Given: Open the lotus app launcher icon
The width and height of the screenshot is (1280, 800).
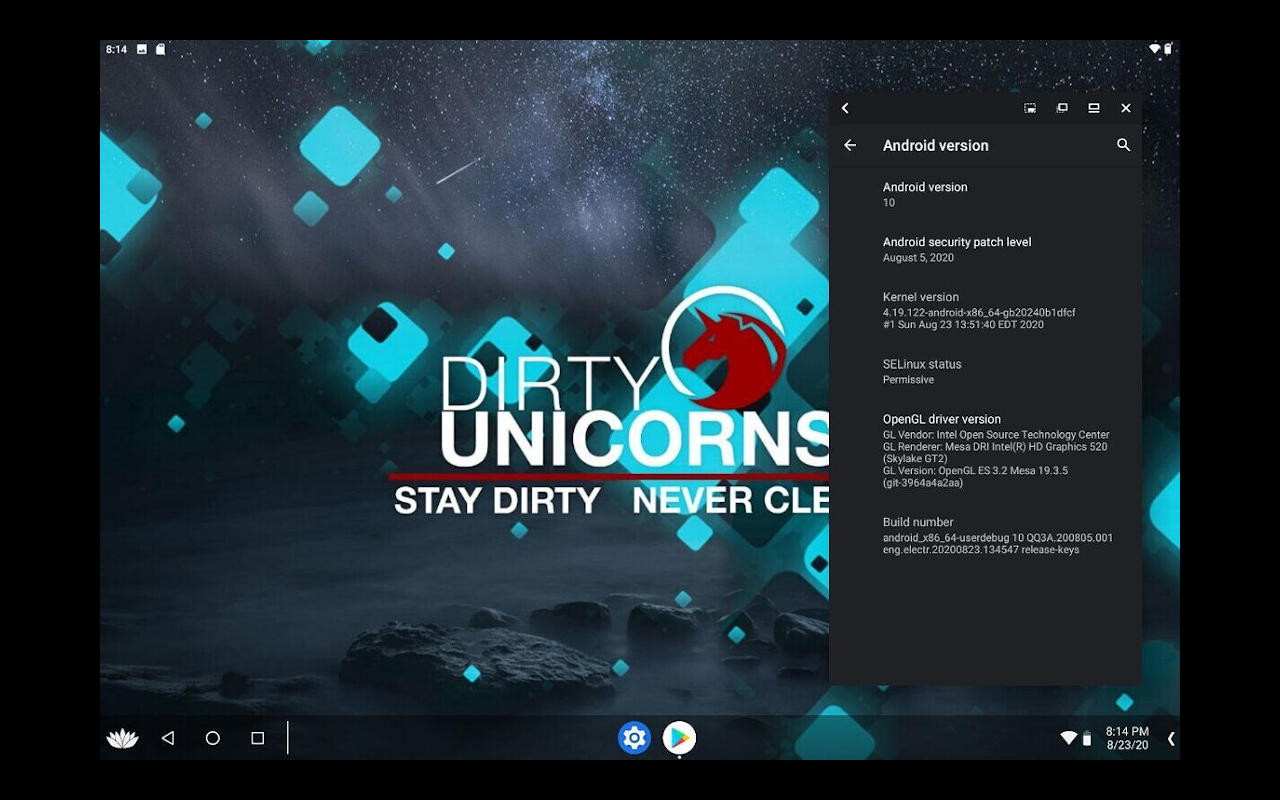Looking at the screenshot, I should click(x=122, y=738).
